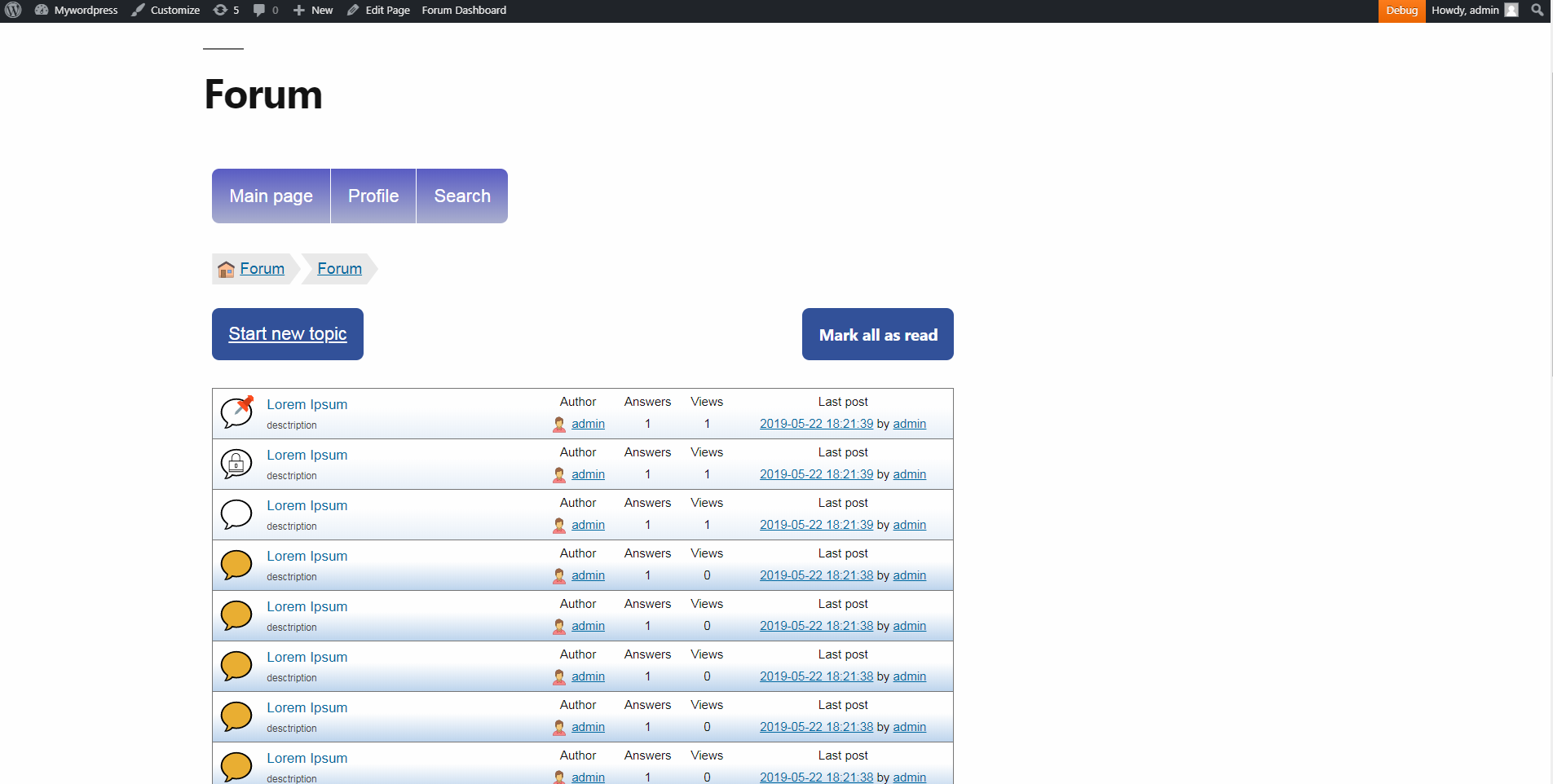The height and width of the screenshot is (784, 1553).
Task: Switch to the Profile tab
Action: pyautogui.click(x=373, y=196)
